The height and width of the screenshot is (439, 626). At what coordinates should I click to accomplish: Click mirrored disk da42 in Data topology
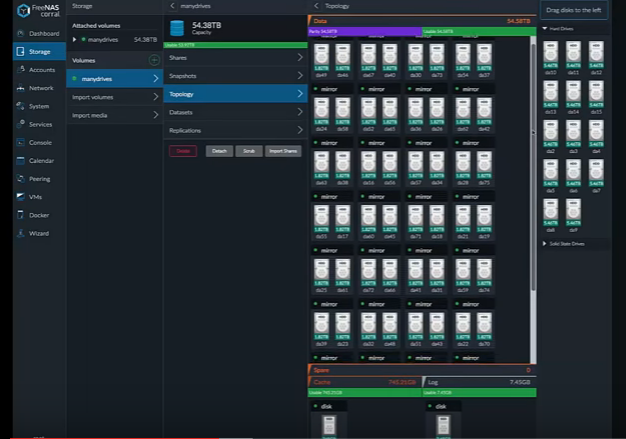click(x=484, y=114)
